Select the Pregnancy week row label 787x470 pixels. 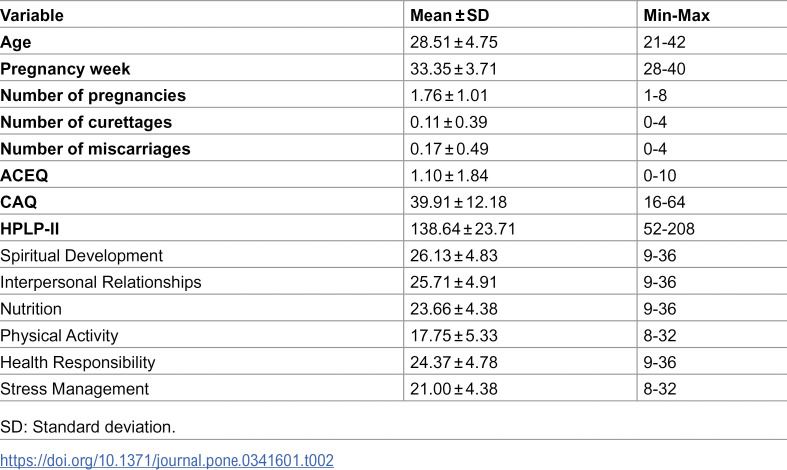click(x=65, y=69)
